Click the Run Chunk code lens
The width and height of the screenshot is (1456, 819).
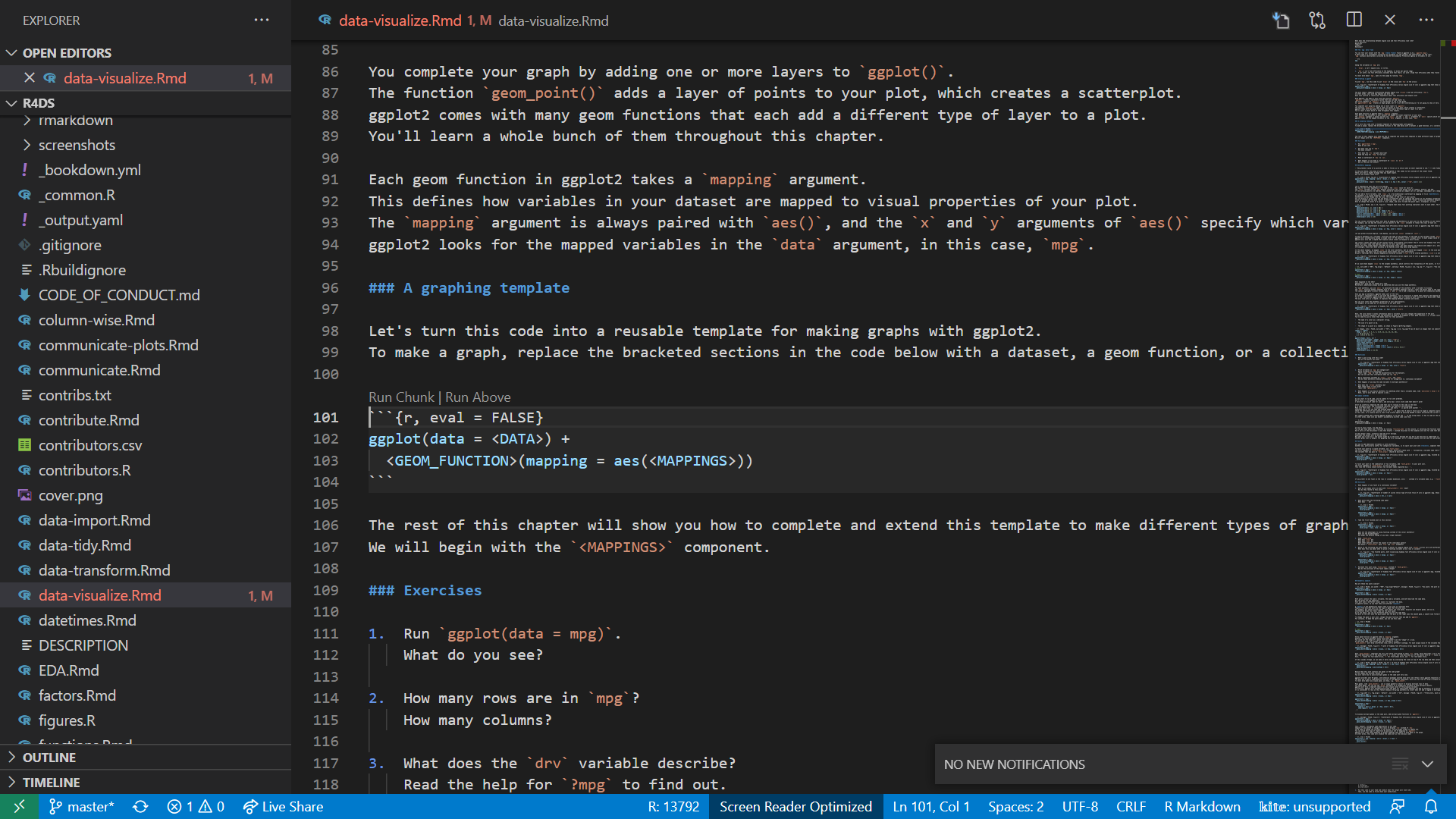400,397
